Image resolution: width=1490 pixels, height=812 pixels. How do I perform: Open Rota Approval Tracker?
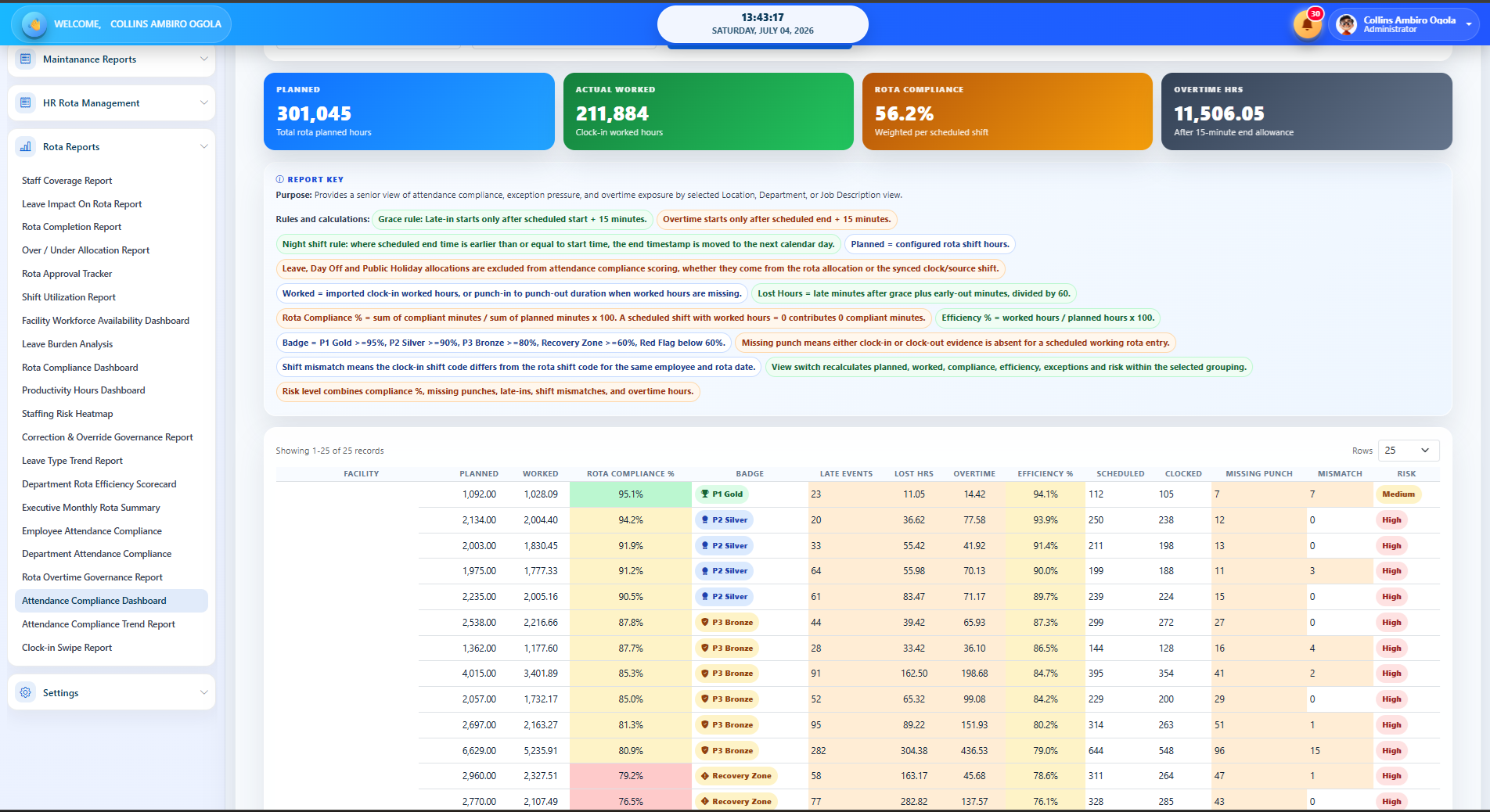click(67, 274)
